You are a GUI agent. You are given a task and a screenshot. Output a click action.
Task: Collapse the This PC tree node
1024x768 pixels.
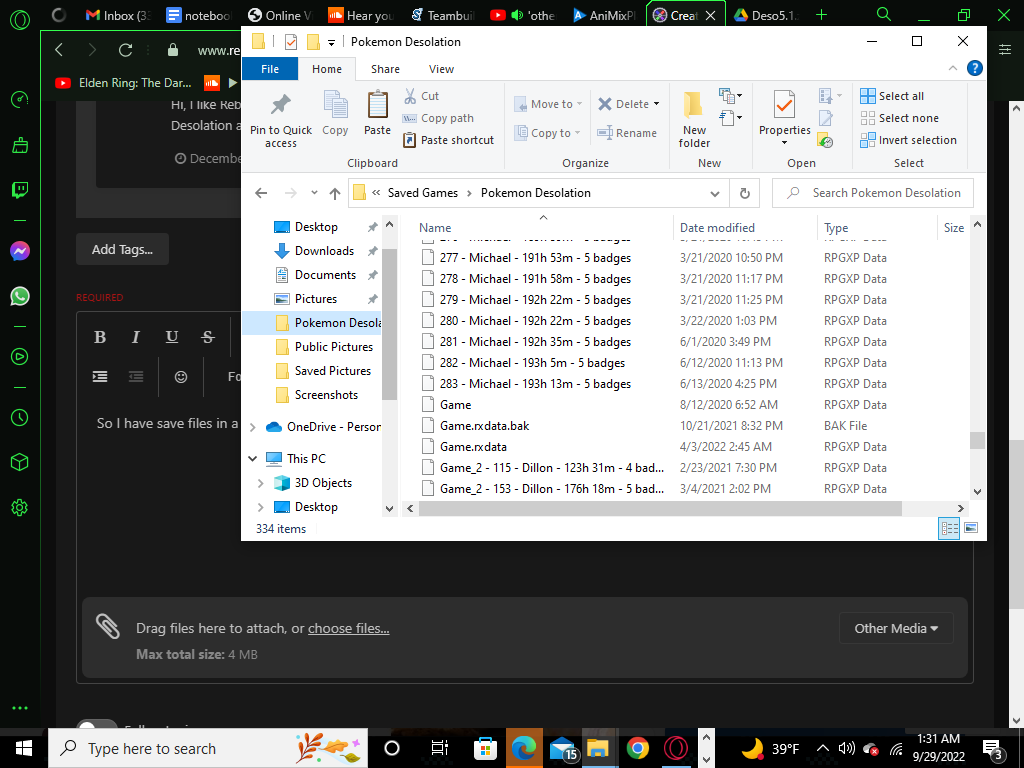(x=253, y=458)
